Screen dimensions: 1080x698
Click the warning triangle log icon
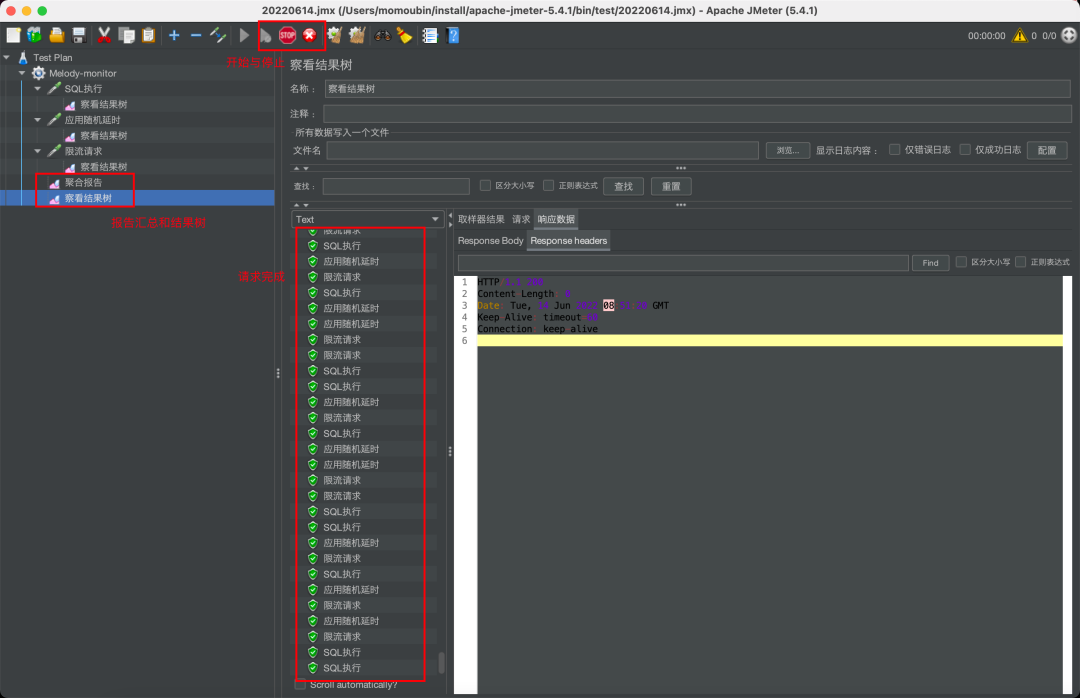tap(1019, 35)
